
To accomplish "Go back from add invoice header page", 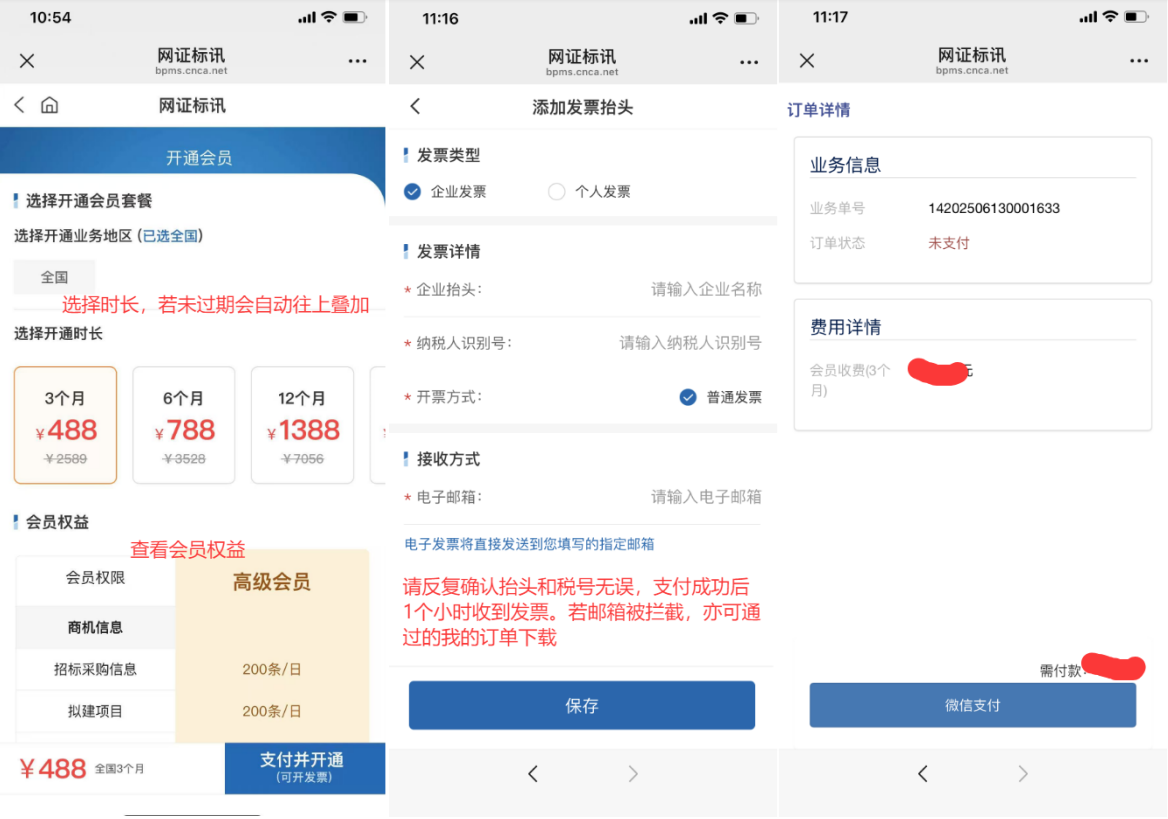I will click(416, 107).
